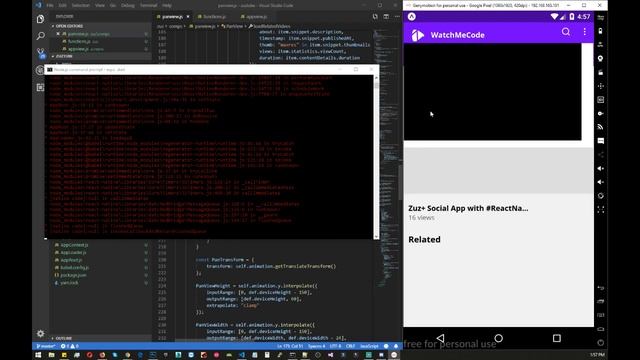Open the Manage gear in VS Code
640x360 pixels.
40,333
